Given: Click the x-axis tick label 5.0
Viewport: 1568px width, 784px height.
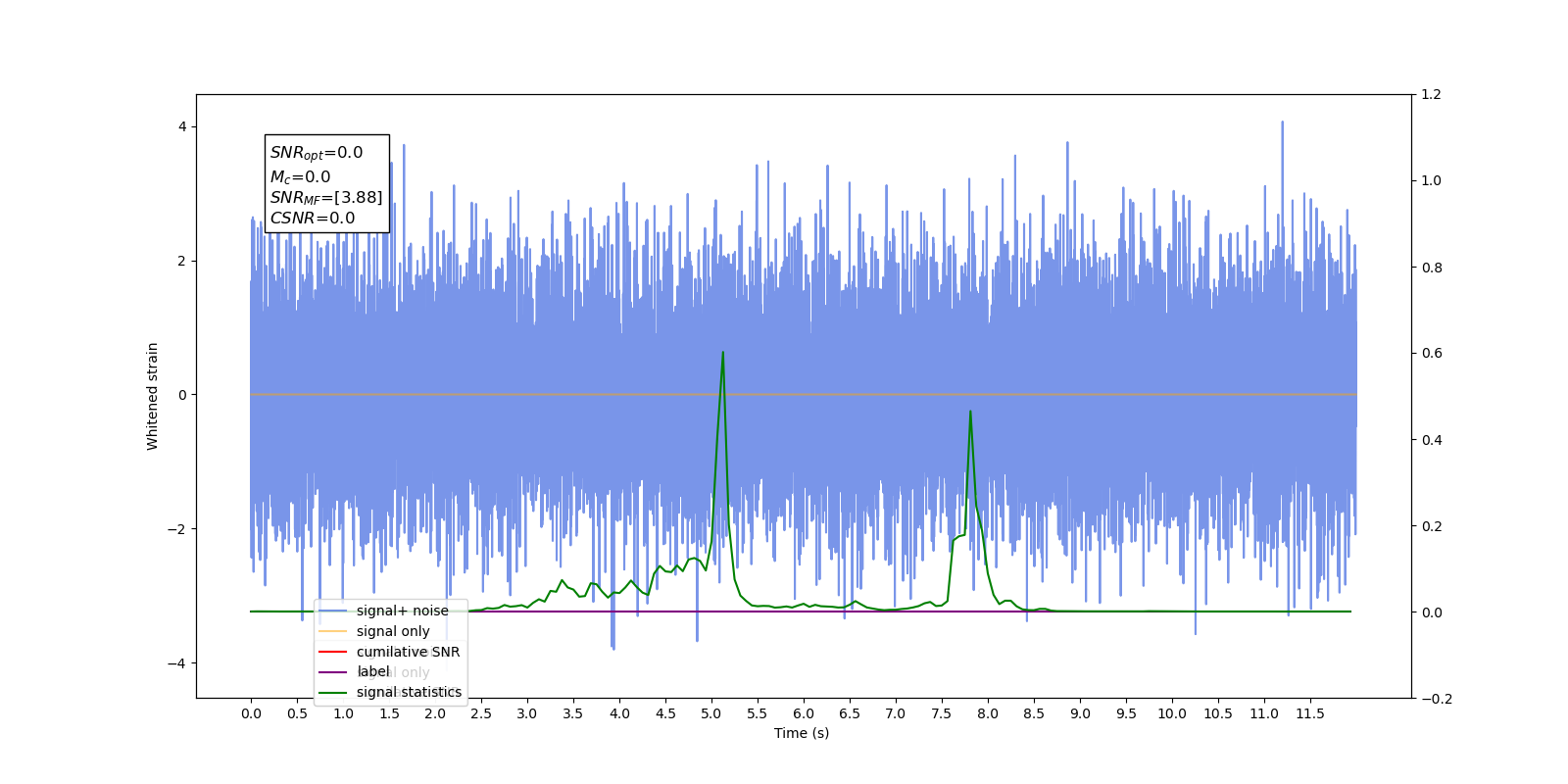Looking at the screenshot, I should 711,713.
